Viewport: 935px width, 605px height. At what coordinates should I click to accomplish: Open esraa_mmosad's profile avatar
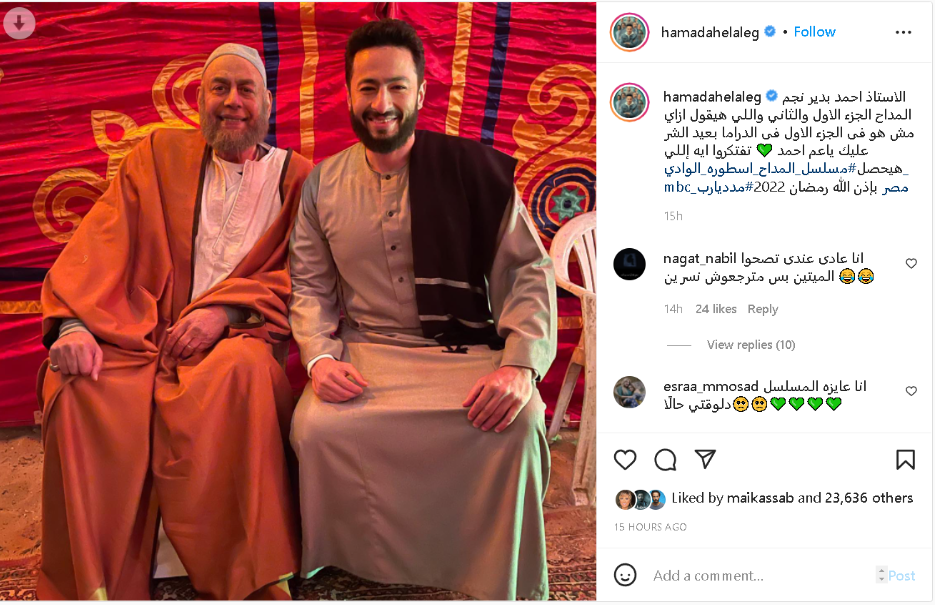[629, 392]
